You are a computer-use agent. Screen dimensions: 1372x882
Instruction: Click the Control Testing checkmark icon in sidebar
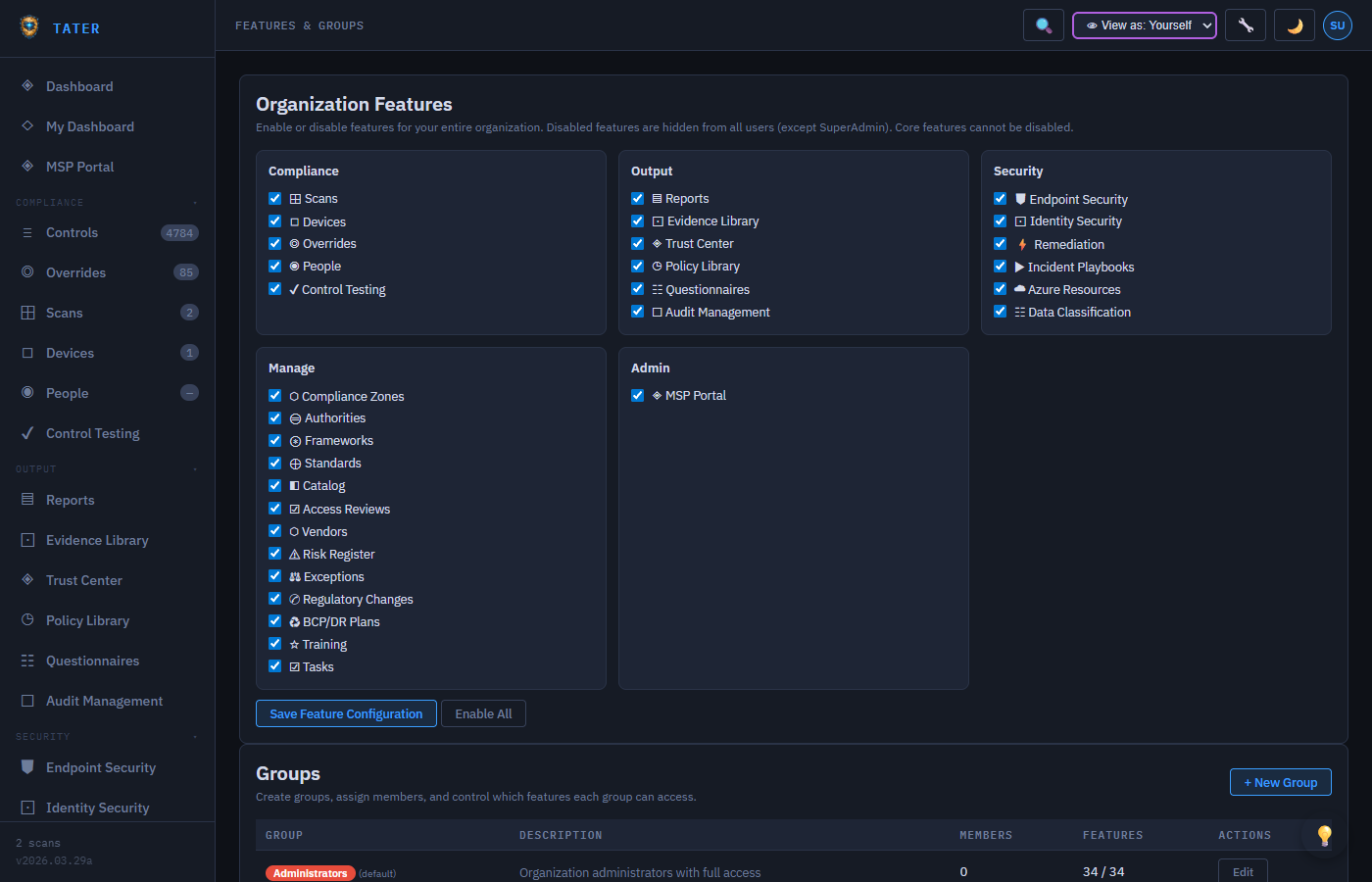pos(27,433)
